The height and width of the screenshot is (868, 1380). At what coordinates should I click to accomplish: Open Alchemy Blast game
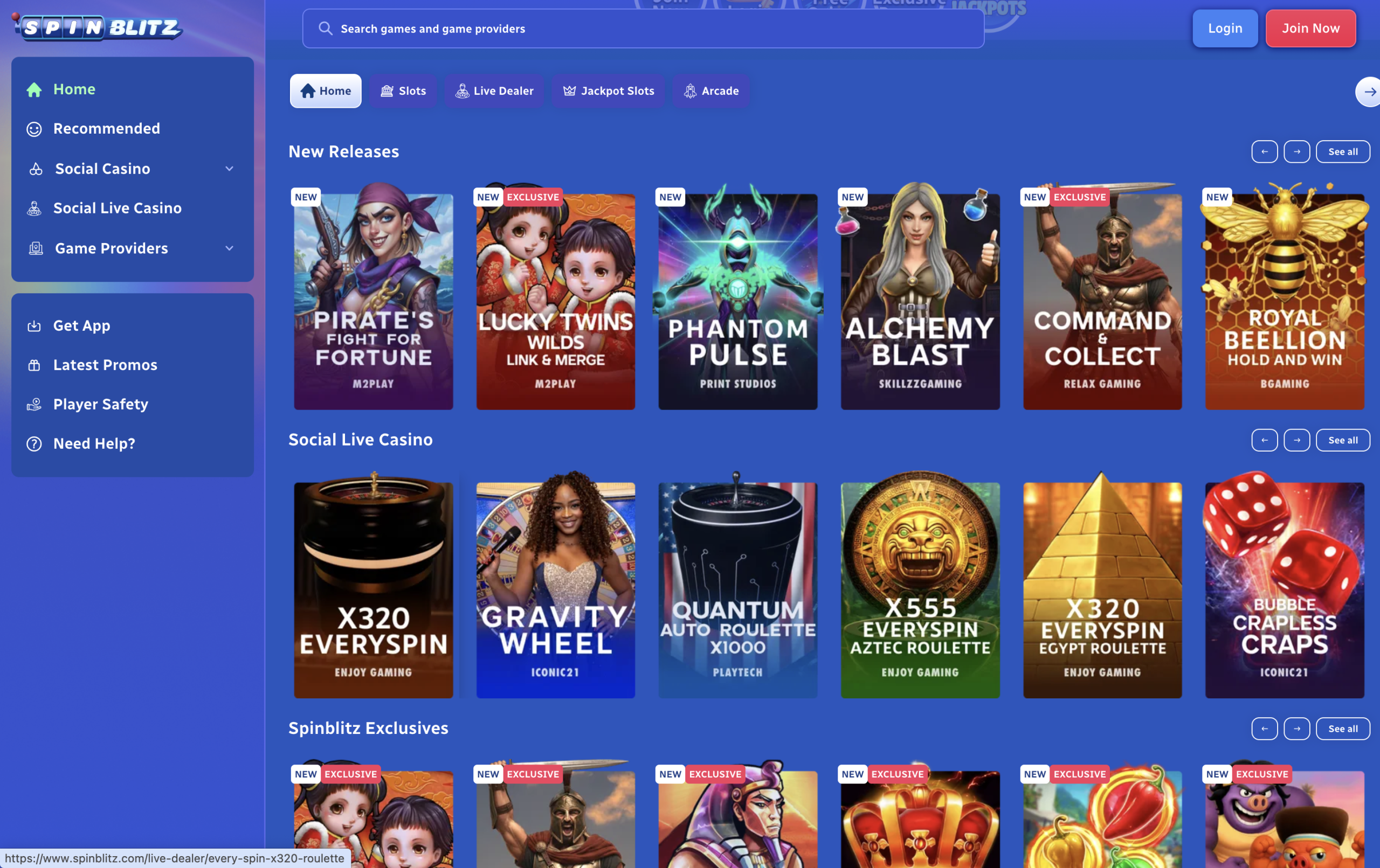pyautogui.click(x=920, y=296)
